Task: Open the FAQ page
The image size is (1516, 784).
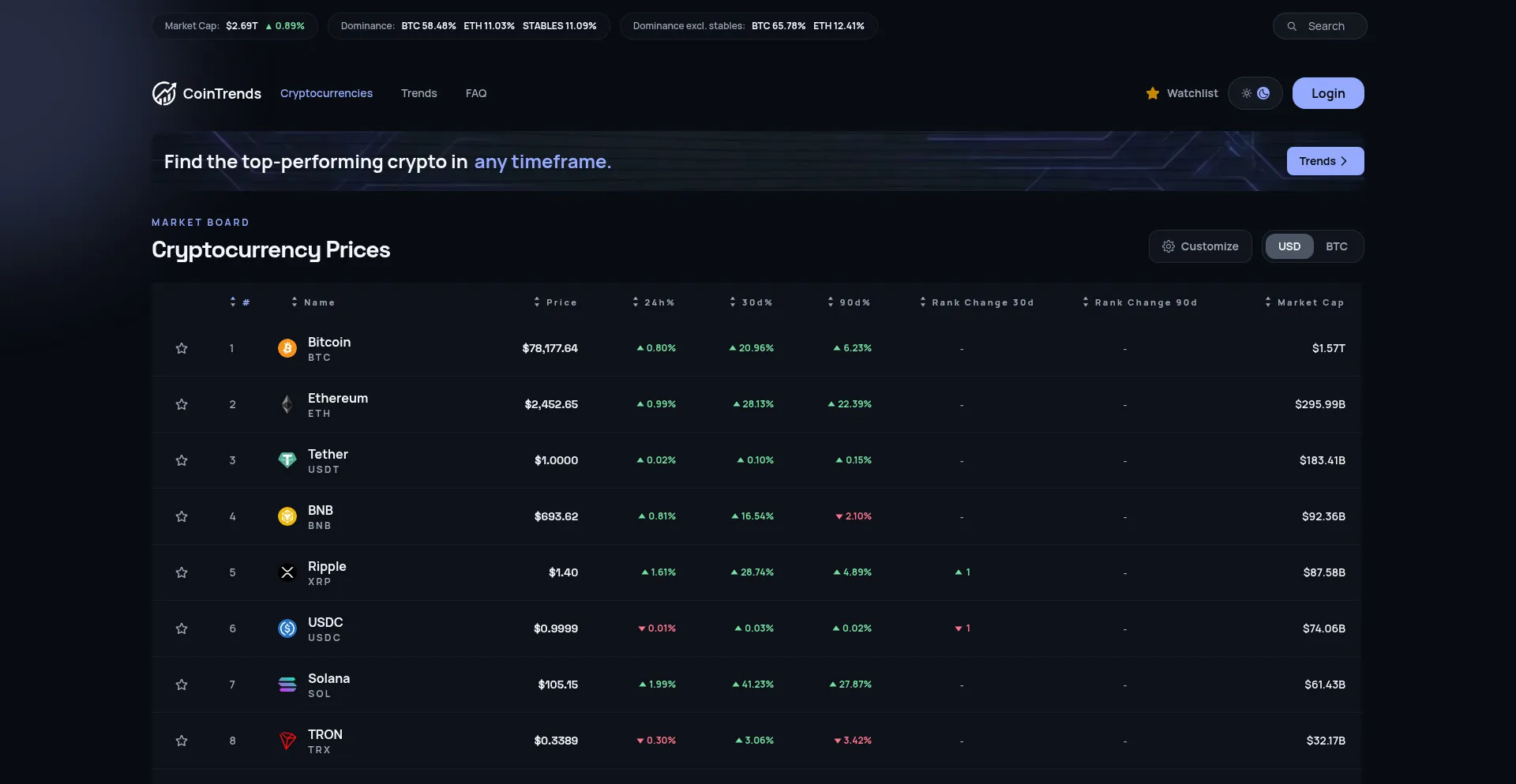Action: tap(476, 93)
